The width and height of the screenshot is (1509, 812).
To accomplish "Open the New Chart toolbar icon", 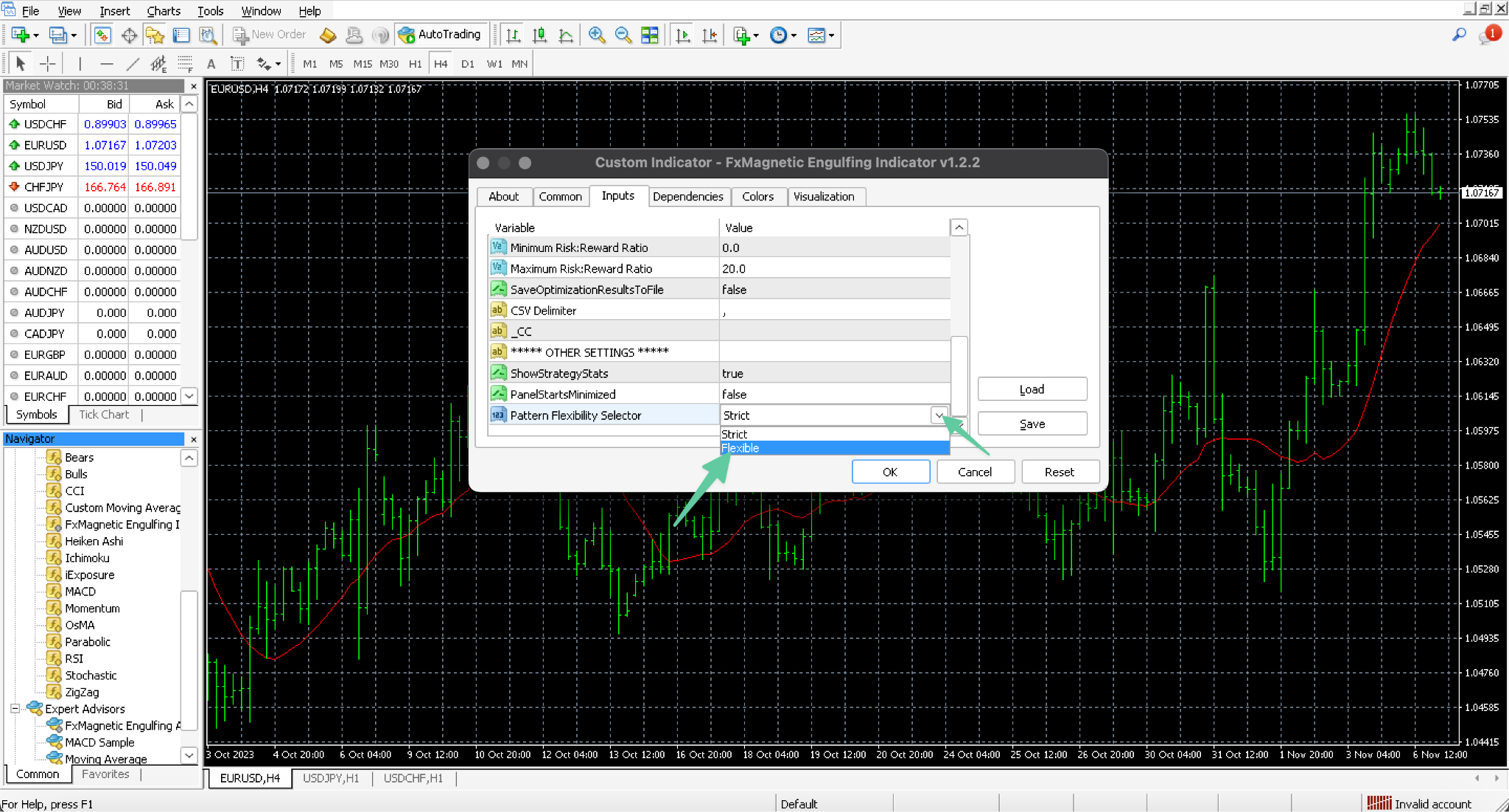I will [20, 35].
